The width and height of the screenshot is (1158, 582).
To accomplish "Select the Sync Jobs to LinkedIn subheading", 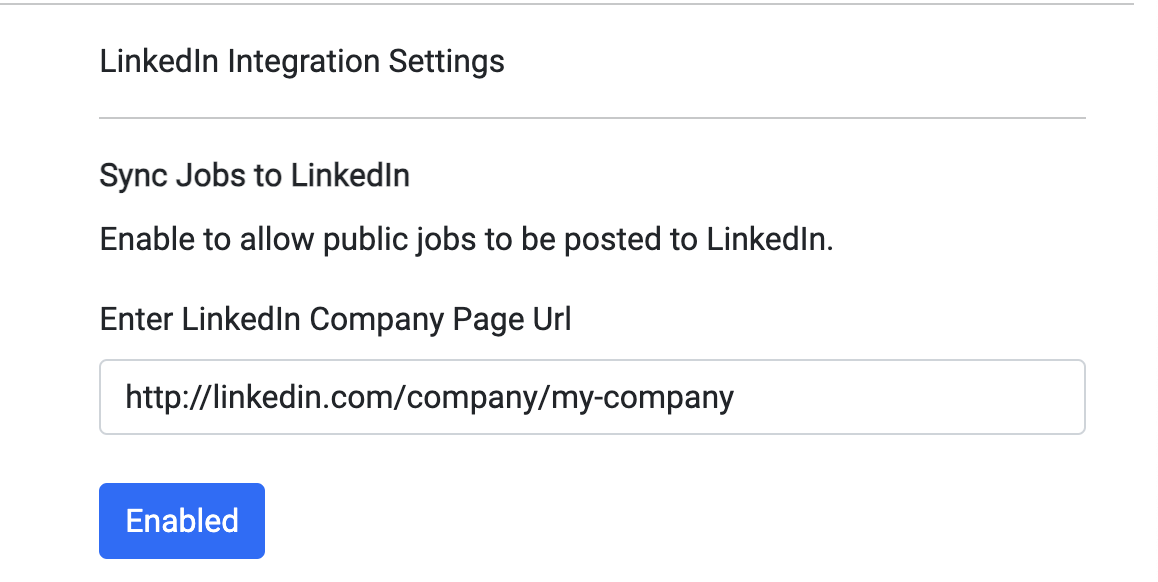I will 254,177.
